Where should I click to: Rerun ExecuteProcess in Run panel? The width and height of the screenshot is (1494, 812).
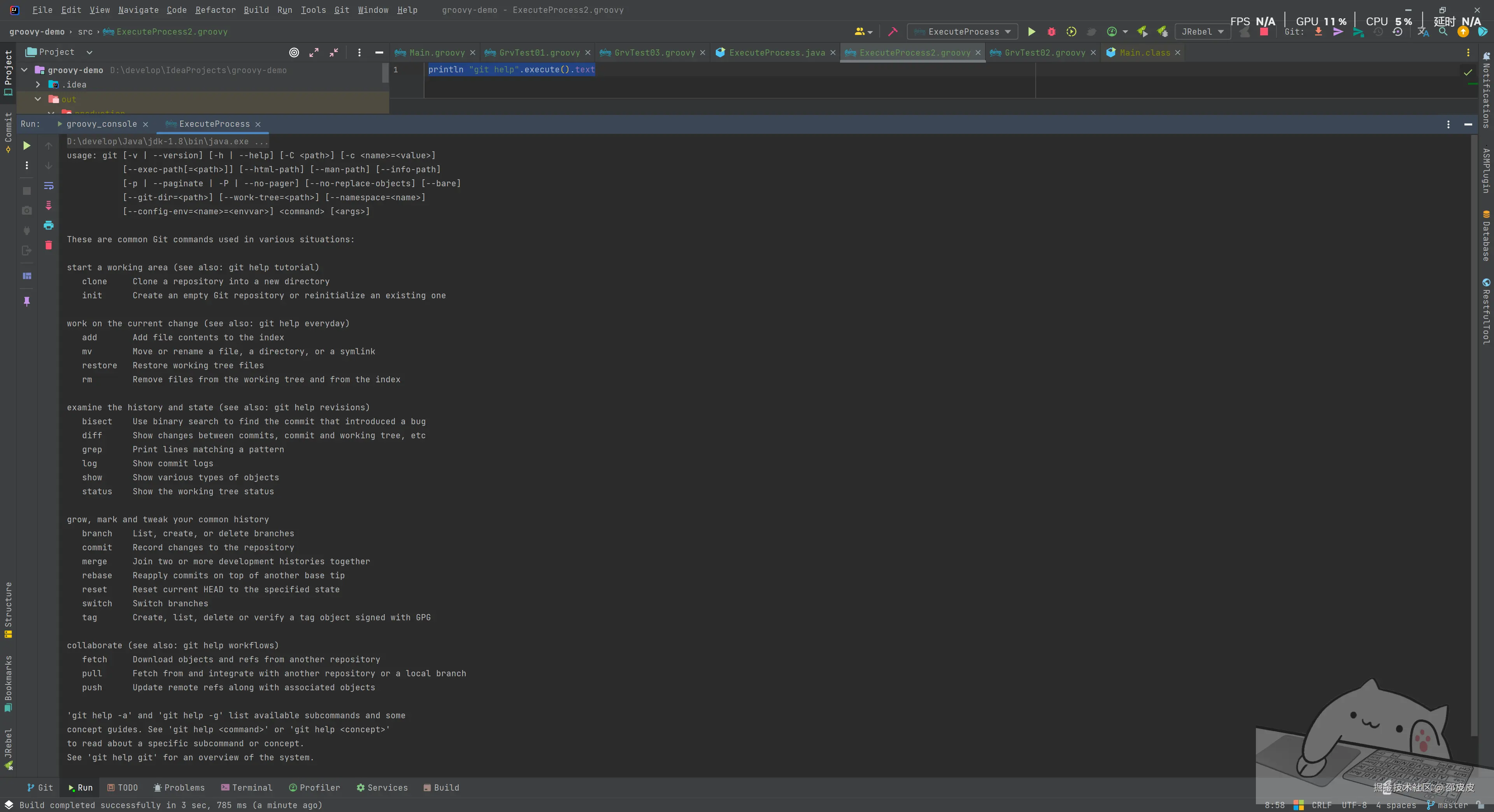tap(27, 145)
